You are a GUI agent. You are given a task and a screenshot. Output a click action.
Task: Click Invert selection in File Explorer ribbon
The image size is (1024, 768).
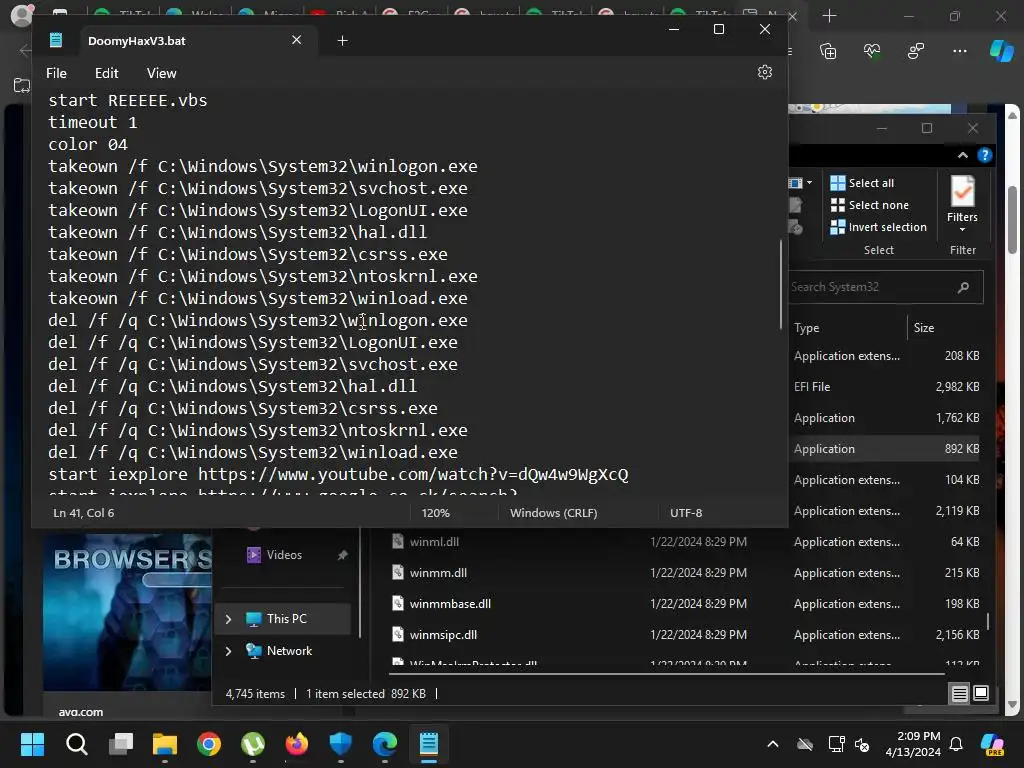[878, 227]
